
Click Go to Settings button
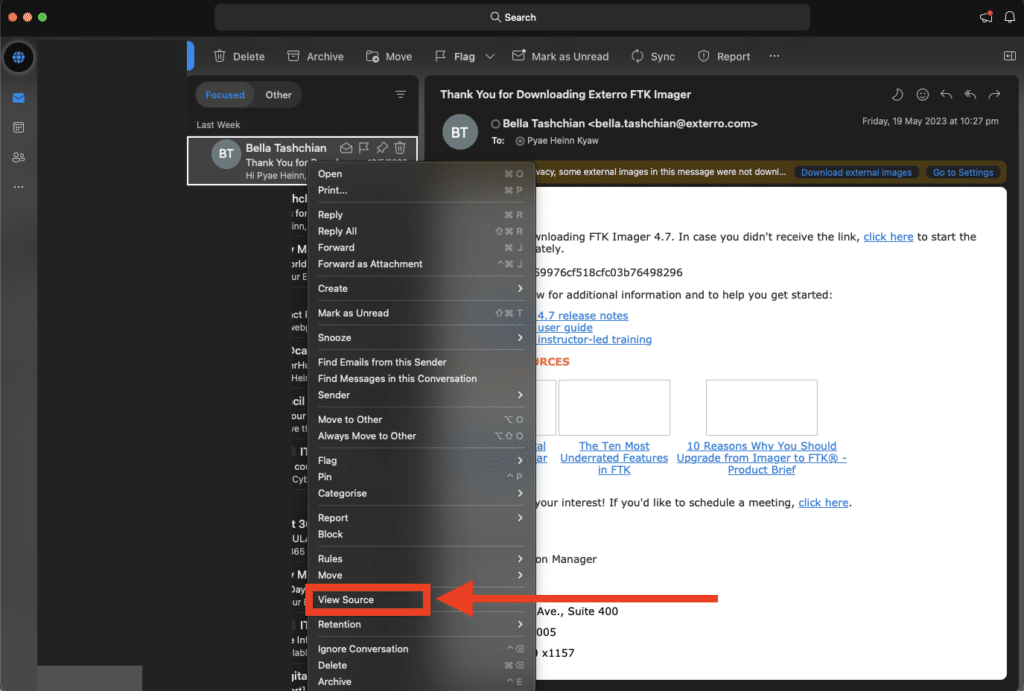pyautogui.click(x=963, y=172)
